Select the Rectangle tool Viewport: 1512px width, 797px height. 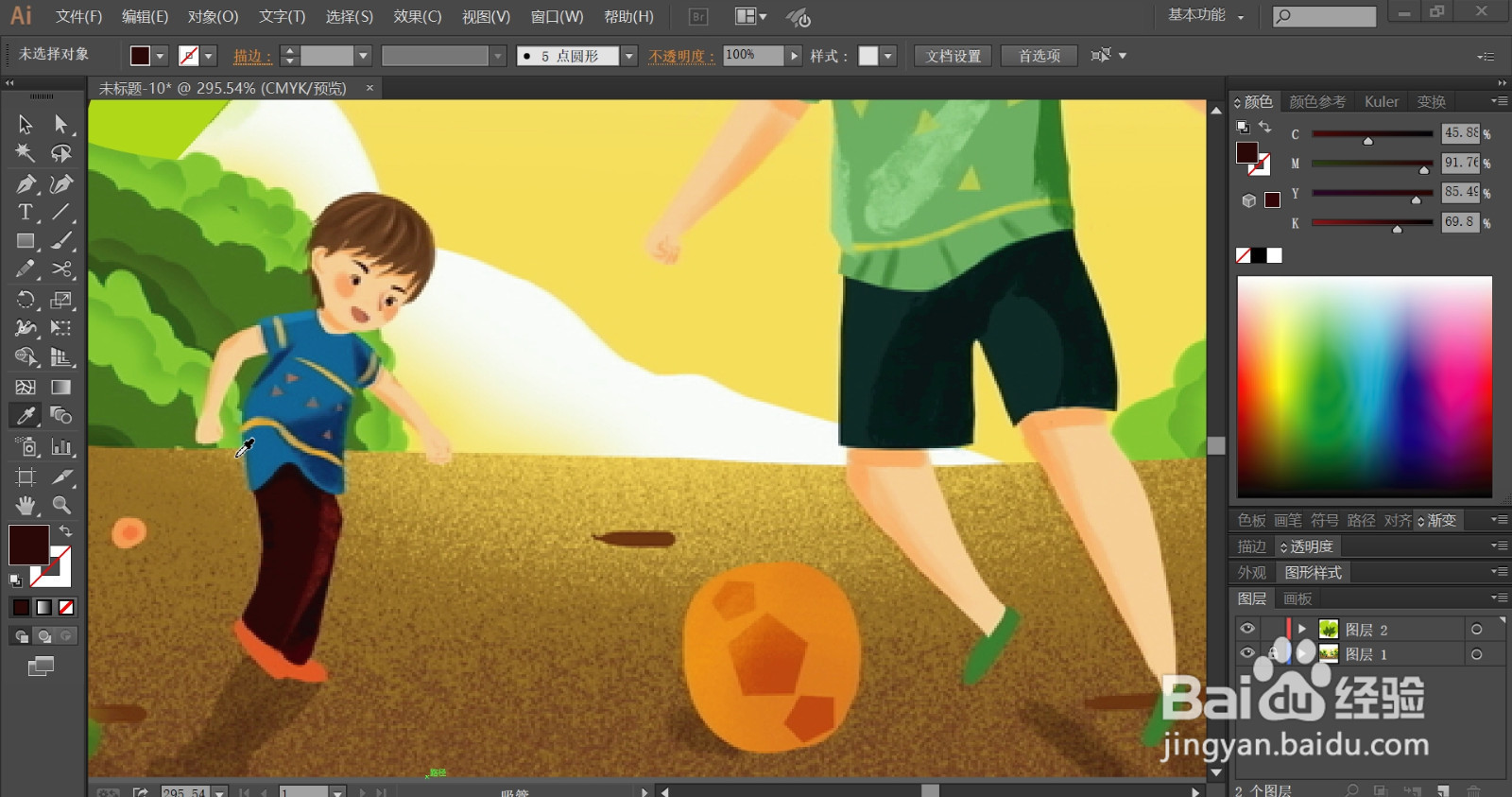pyautogui.click(x=26, y=241)
